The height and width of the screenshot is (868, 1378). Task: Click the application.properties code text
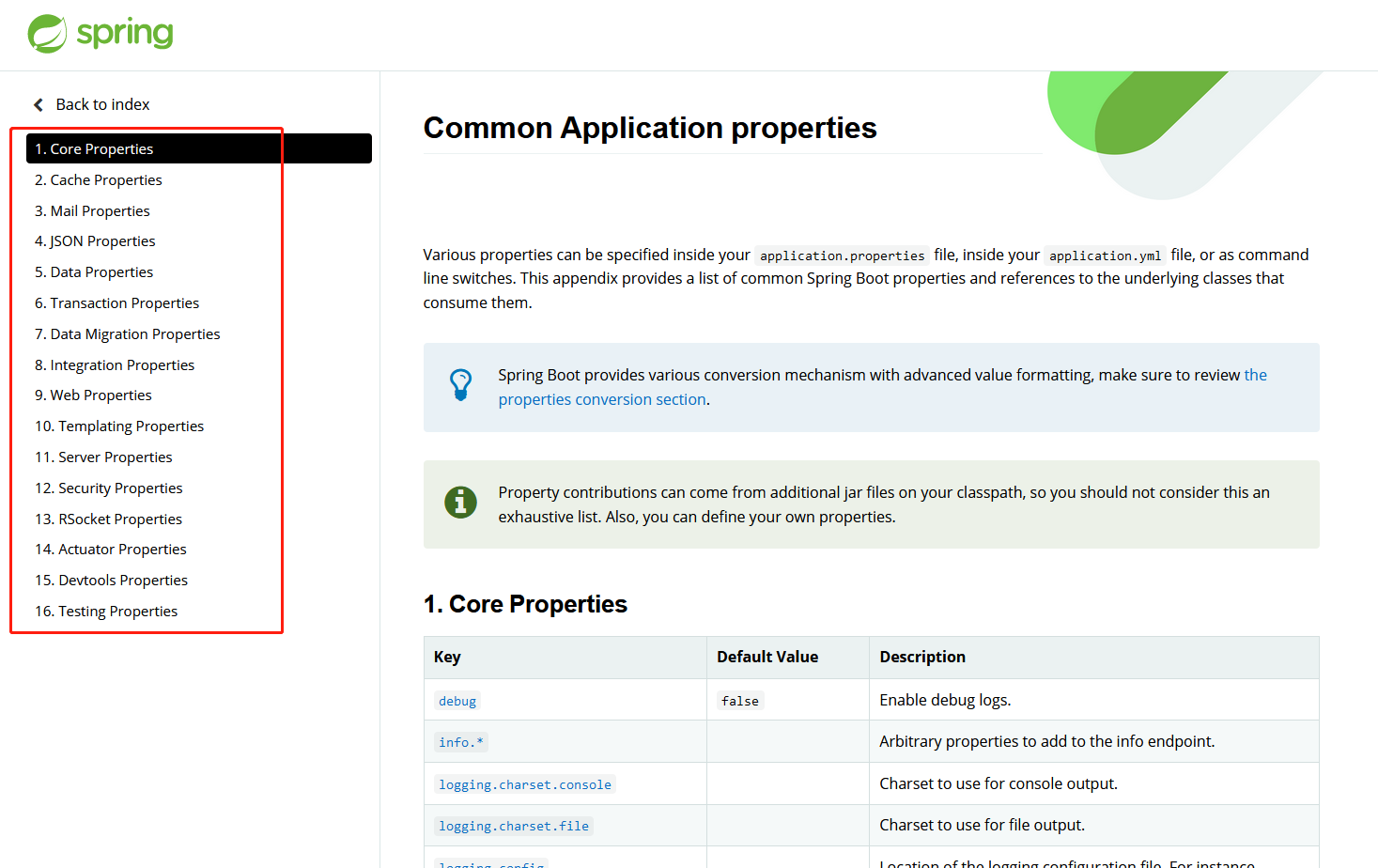point(843,256)
